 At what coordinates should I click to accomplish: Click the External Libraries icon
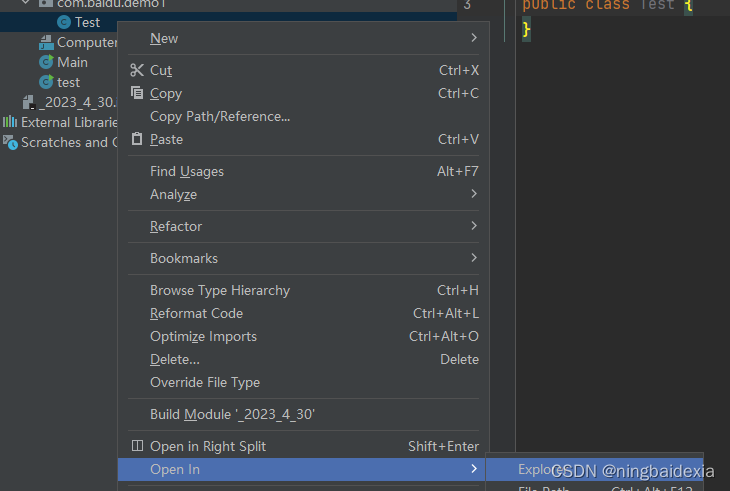pyautogui.click(x=10, y=122)
